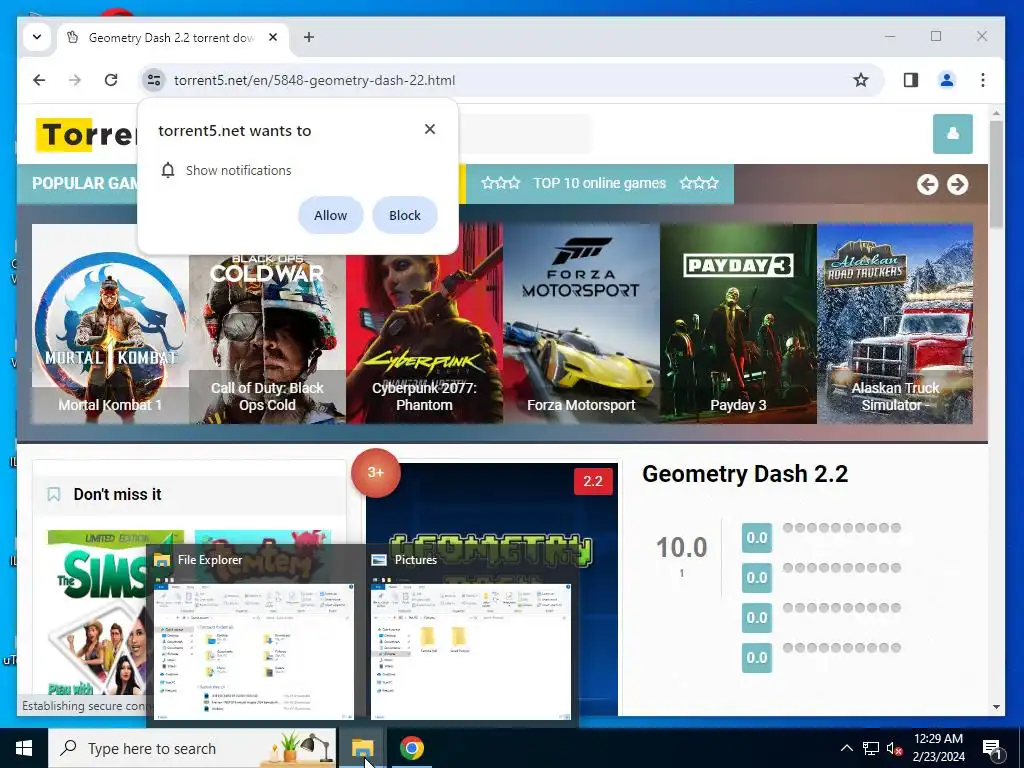This screenshot has width=1024, height=768.
Task: Open Chrome profile avatar icon
Action: 946,80
